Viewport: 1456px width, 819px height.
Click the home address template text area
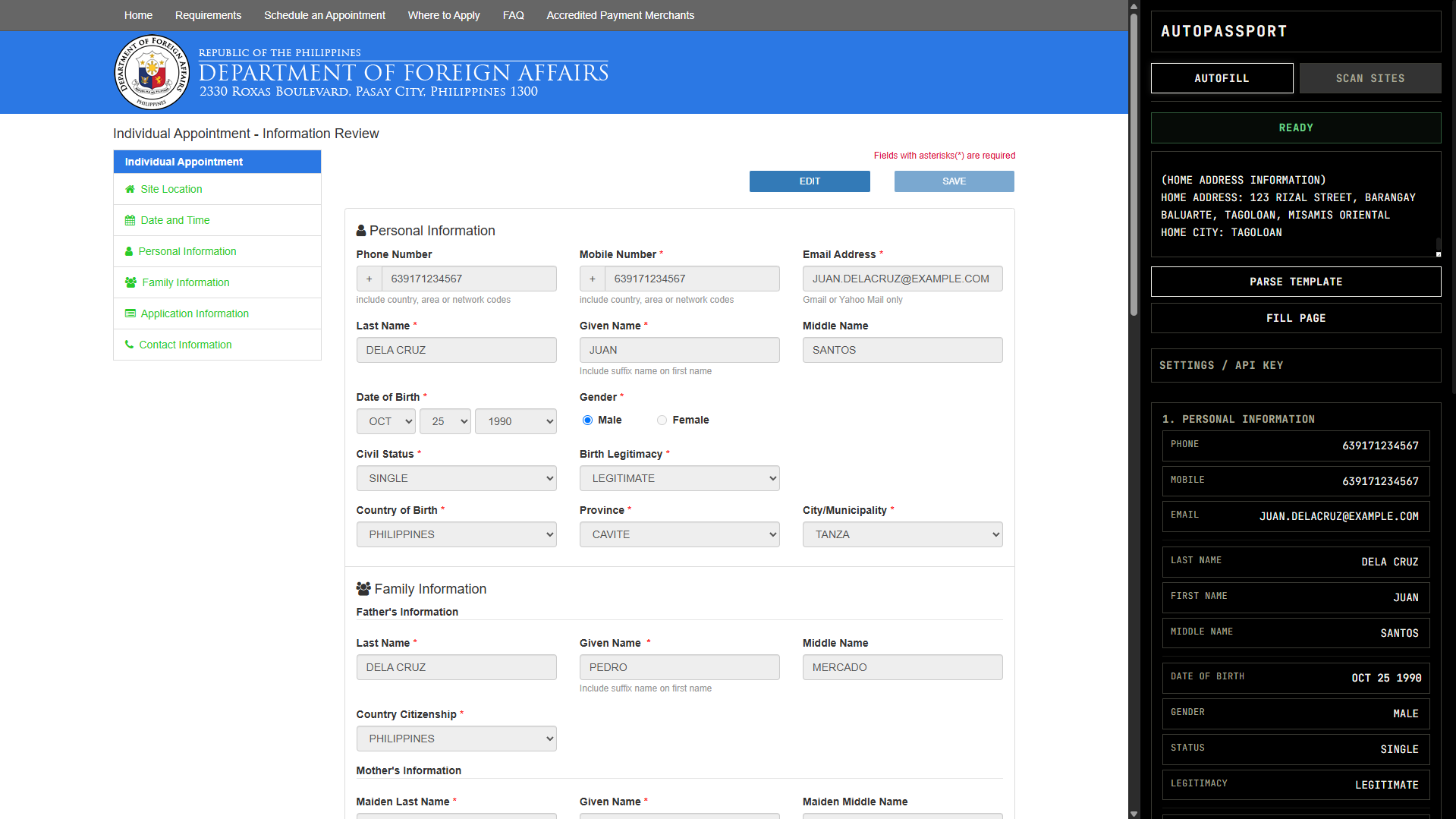[1296, 204]
